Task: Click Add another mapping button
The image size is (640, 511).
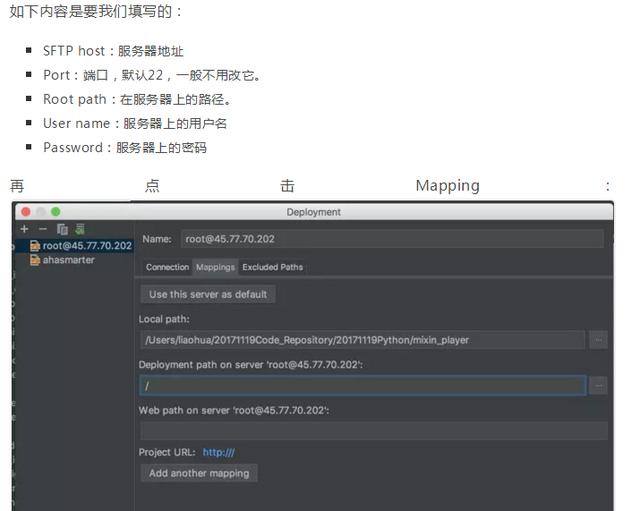Action: [199, 473]
